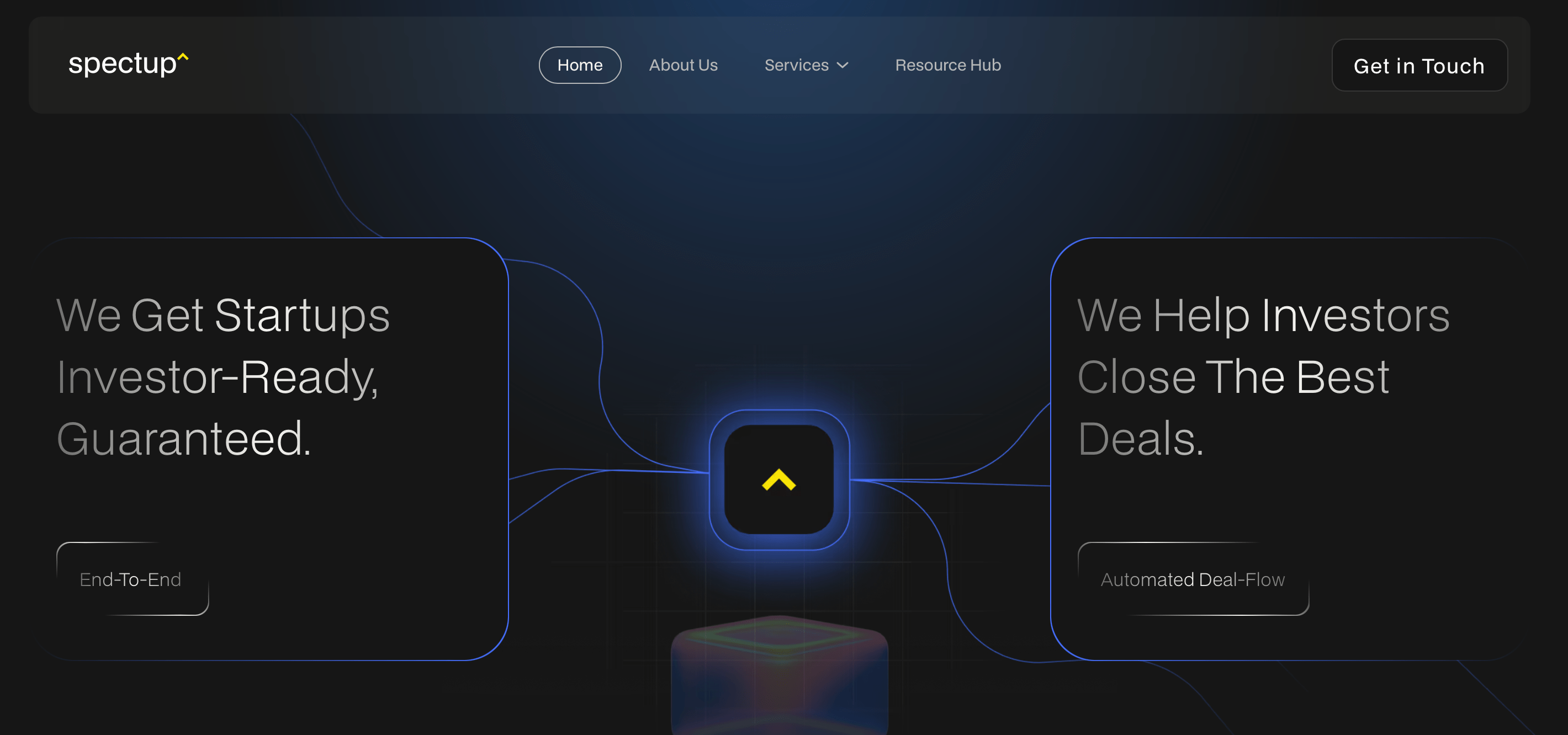Viewport: 1568px width, 735px height.
Task: Open the Resource Hub link
Action: pos(948,65)
